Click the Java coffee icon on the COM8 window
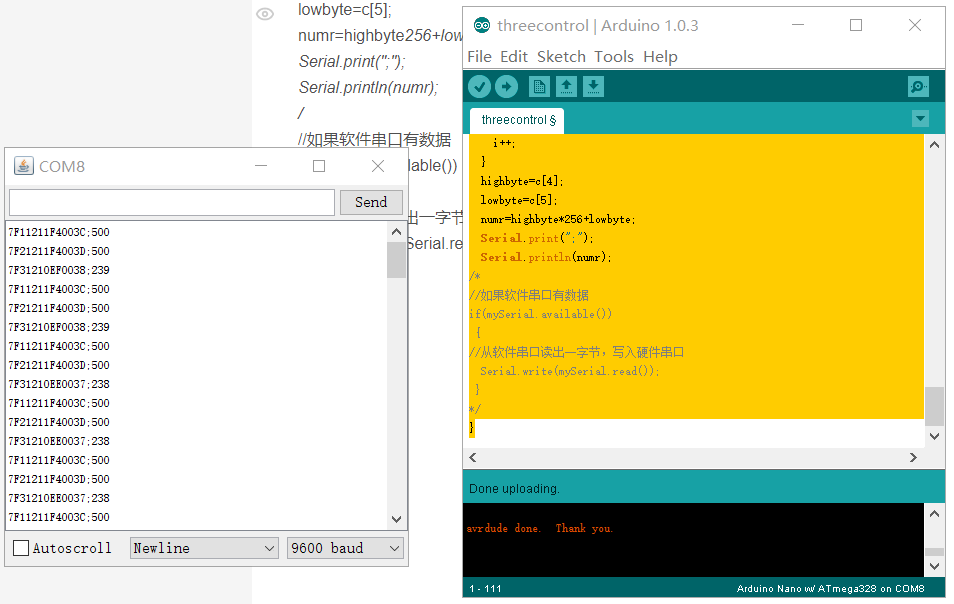This screenshot has height=604, width=954. pos(22,165)
